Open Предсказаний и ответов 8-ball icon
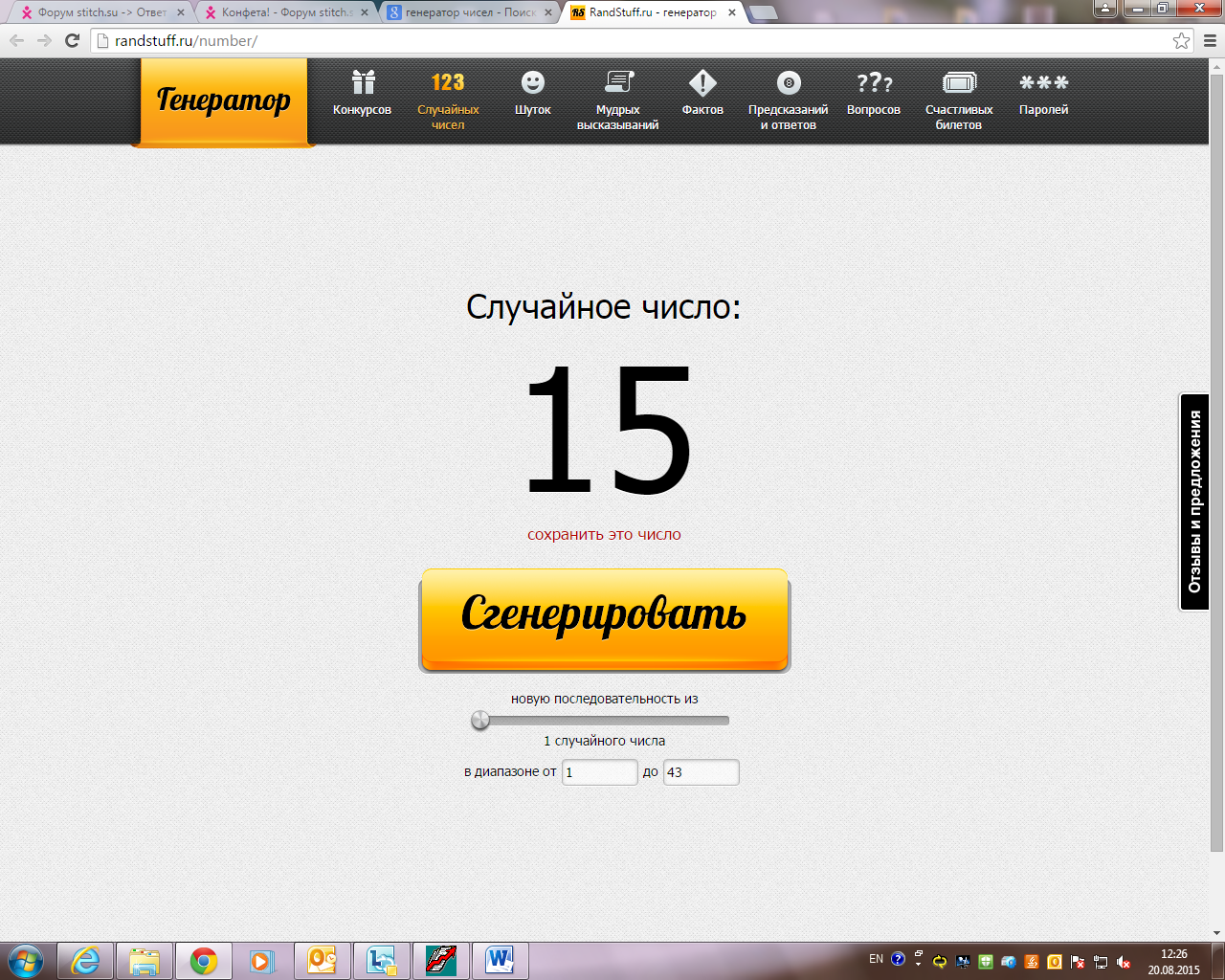The height and width of the screenshot is (980, 1225). (x=788, y=83)
